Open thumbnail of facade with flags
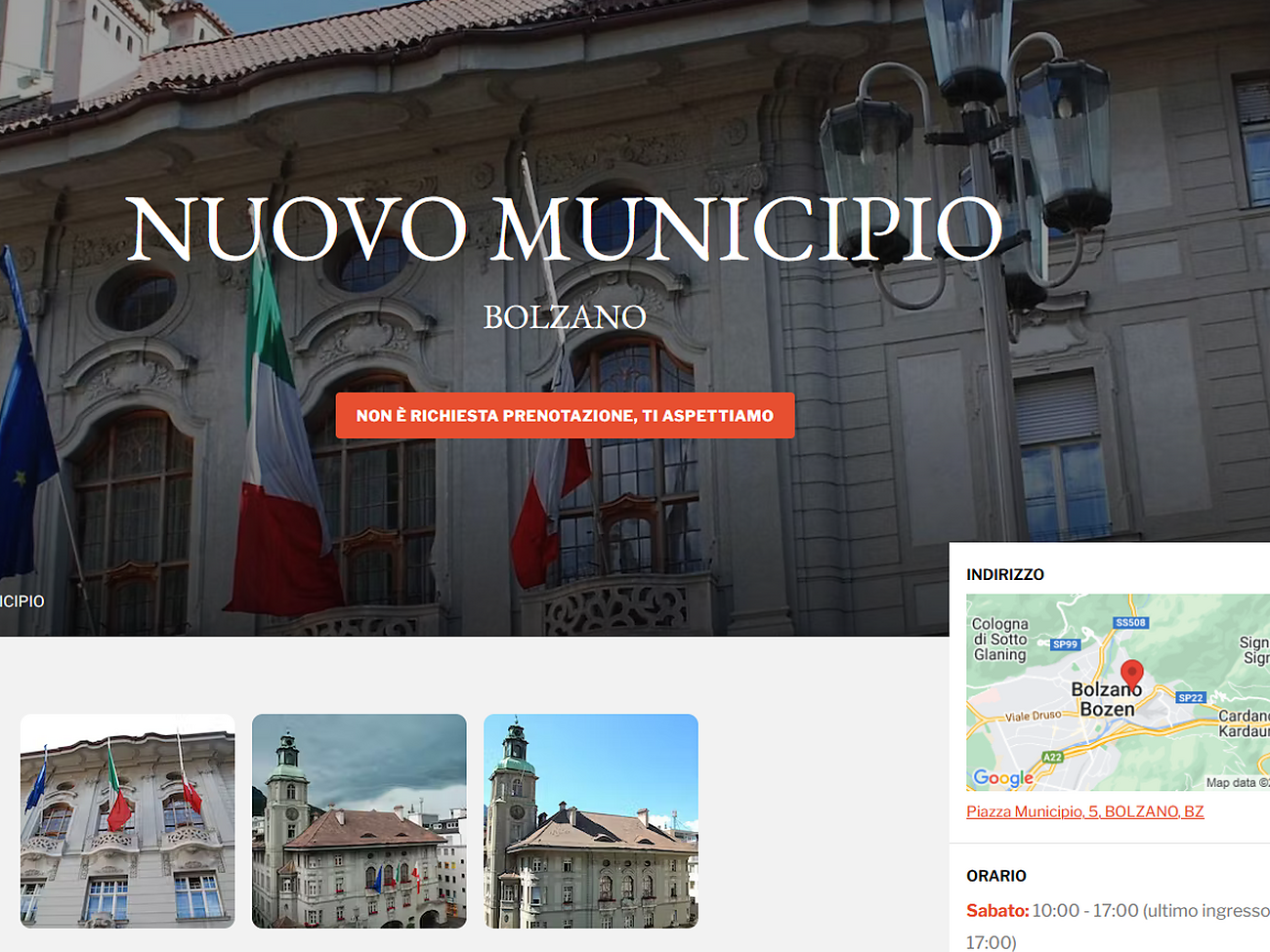 (x=127, y=820)
